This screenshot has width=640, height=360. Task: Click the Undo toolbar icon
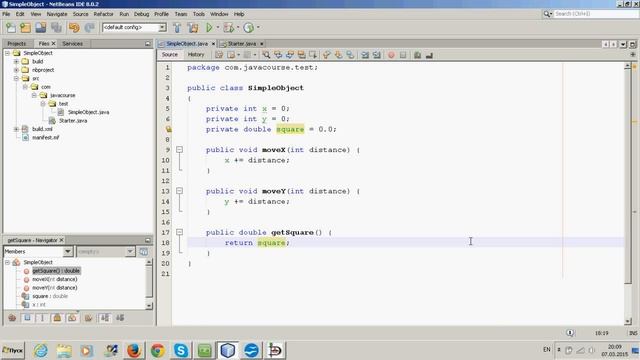pos(74,27)
